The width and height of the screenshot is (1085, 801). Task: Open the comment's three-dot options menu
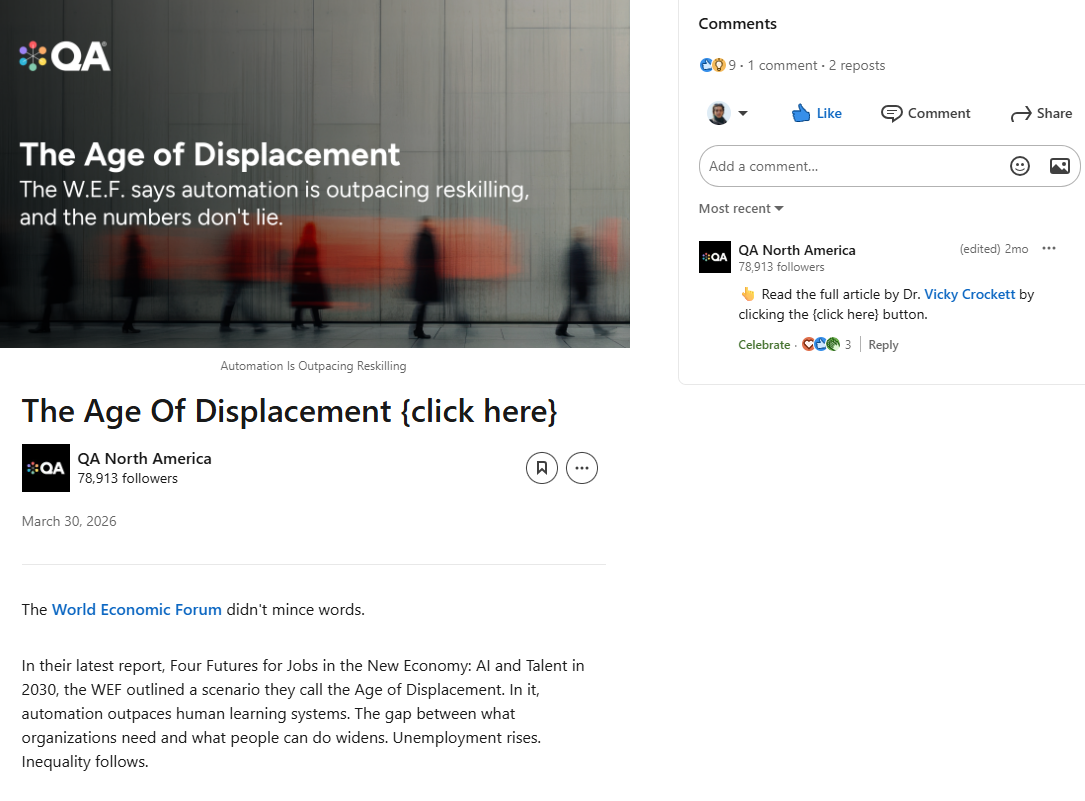pos(1048,248)
